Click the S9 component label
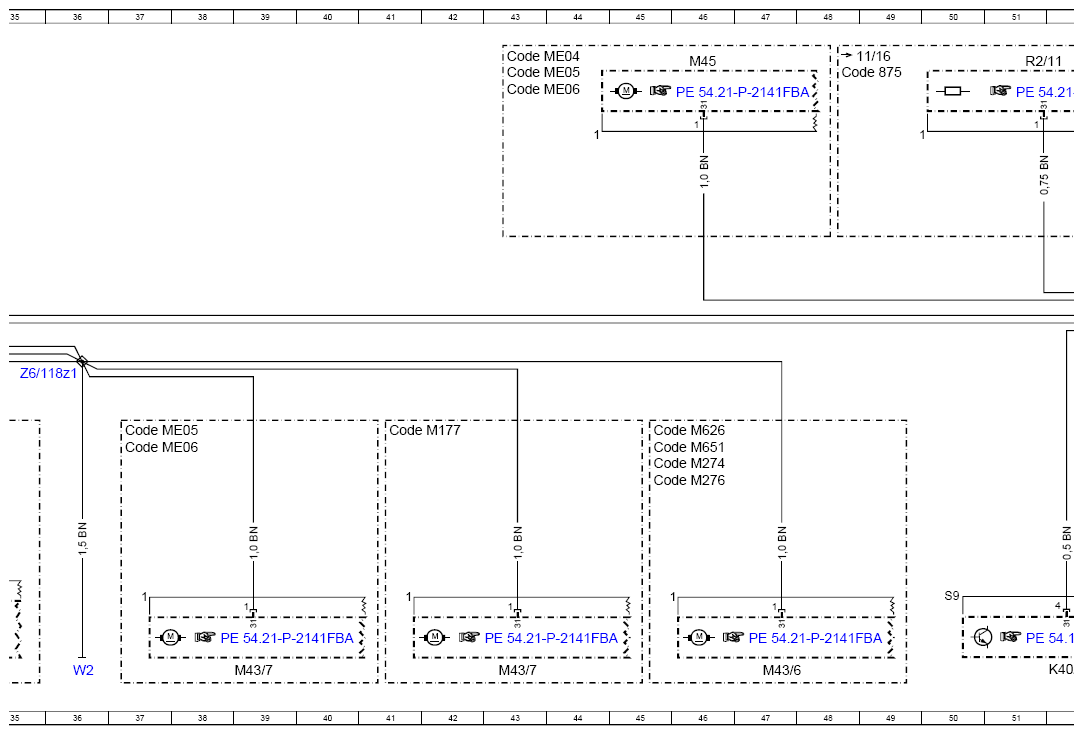 click(952, 595)
